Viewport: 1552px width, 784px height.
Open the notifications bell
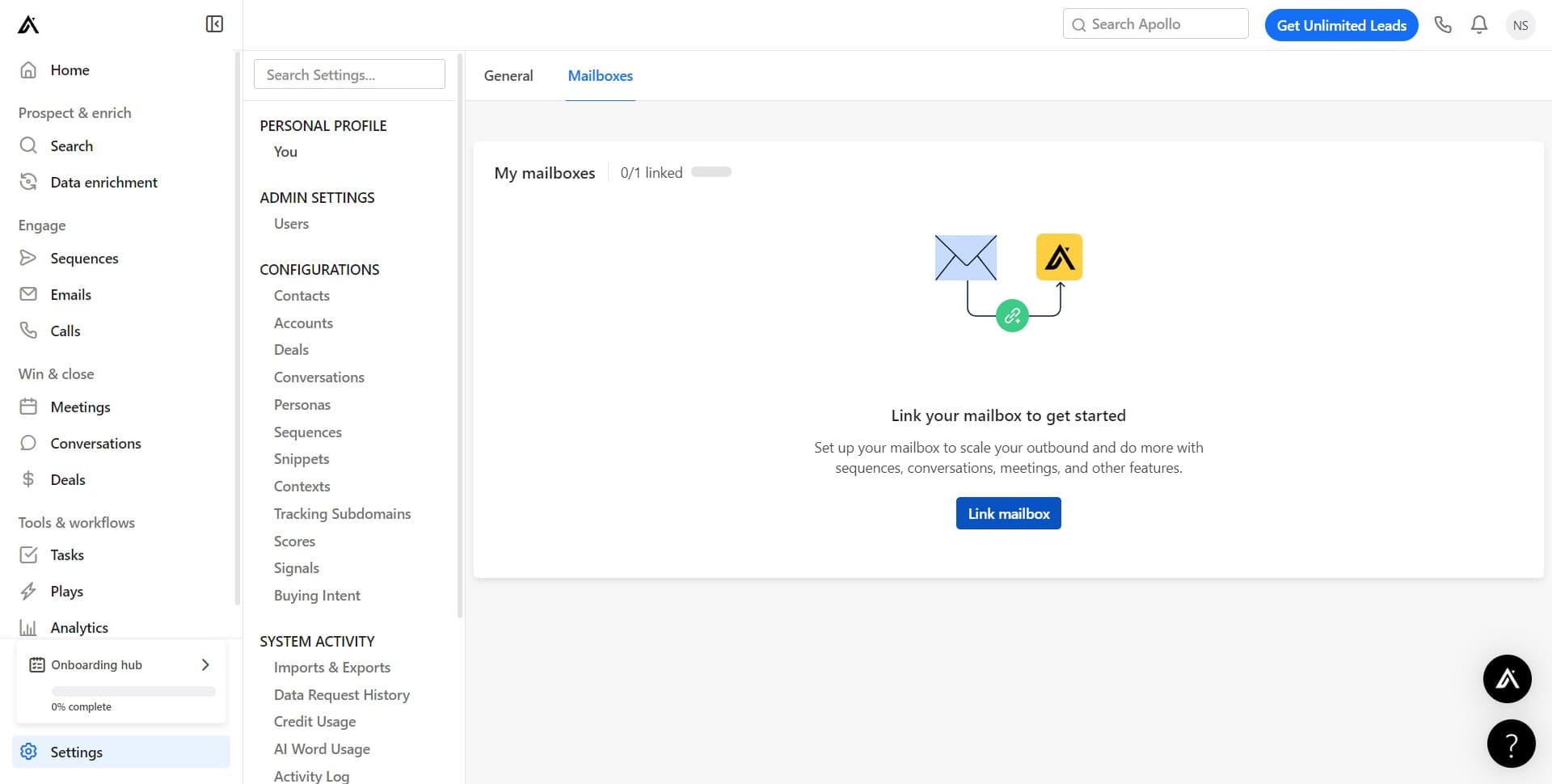(1478, 24)
